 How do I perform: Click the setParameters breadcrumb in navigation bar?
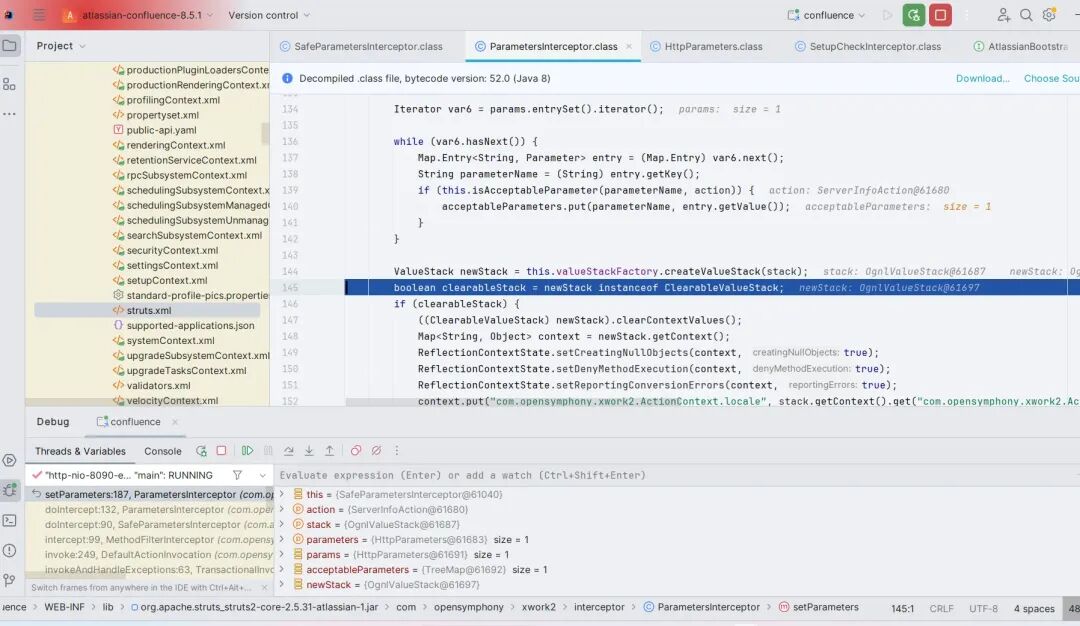pyautogui.click(x=818, y=607)
